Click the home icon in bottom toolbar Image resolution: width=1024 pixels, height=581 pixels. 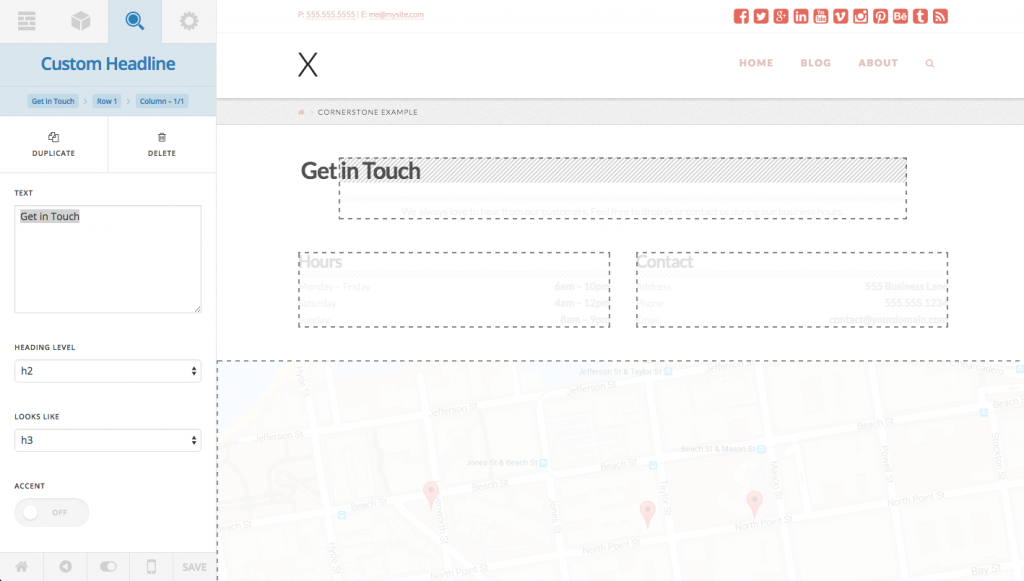pyautogui.click(x=21, y=566)
